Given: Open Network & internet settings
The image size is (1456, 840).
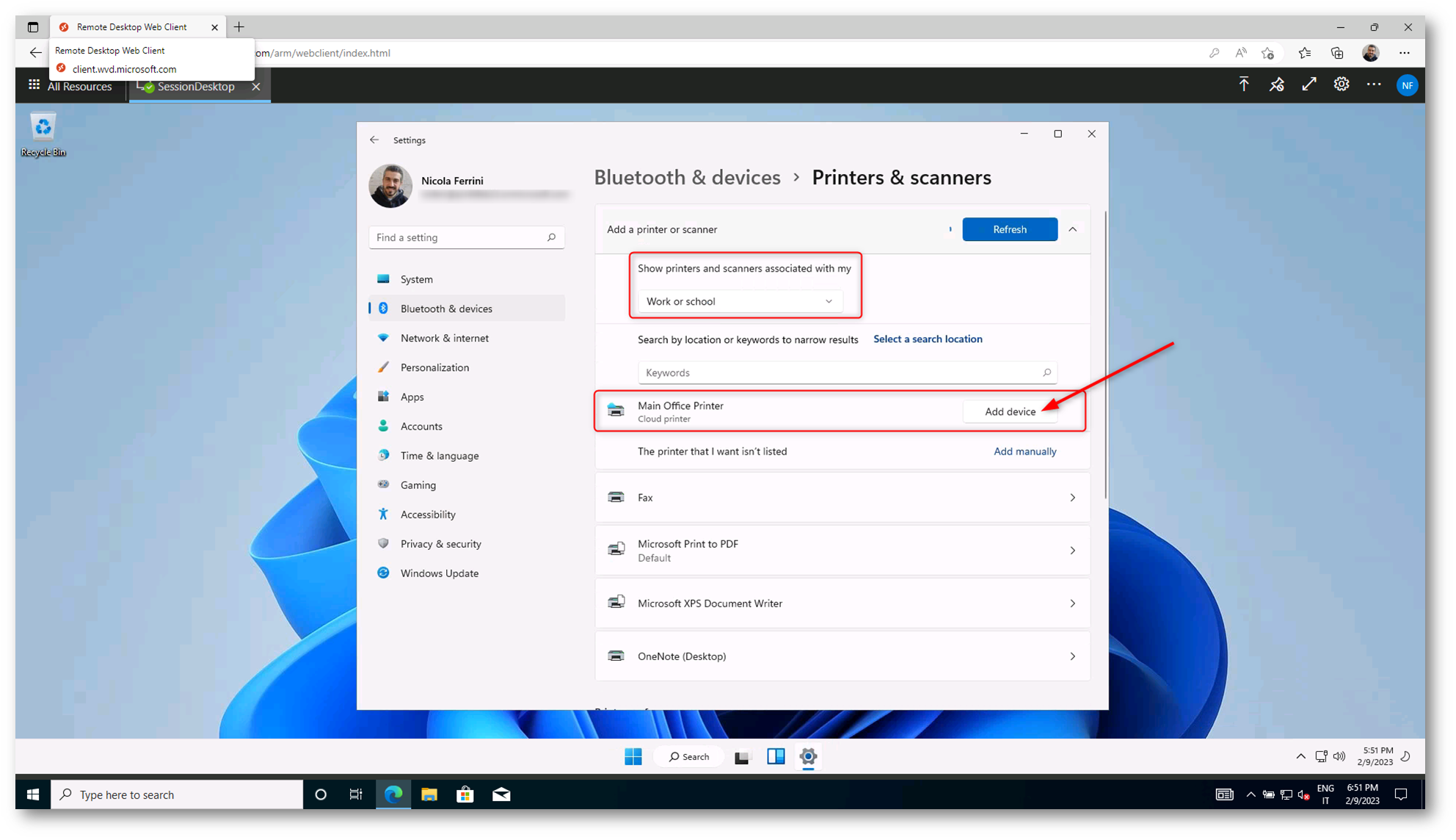Looking at the screenshot, I should tap(467, 338).
